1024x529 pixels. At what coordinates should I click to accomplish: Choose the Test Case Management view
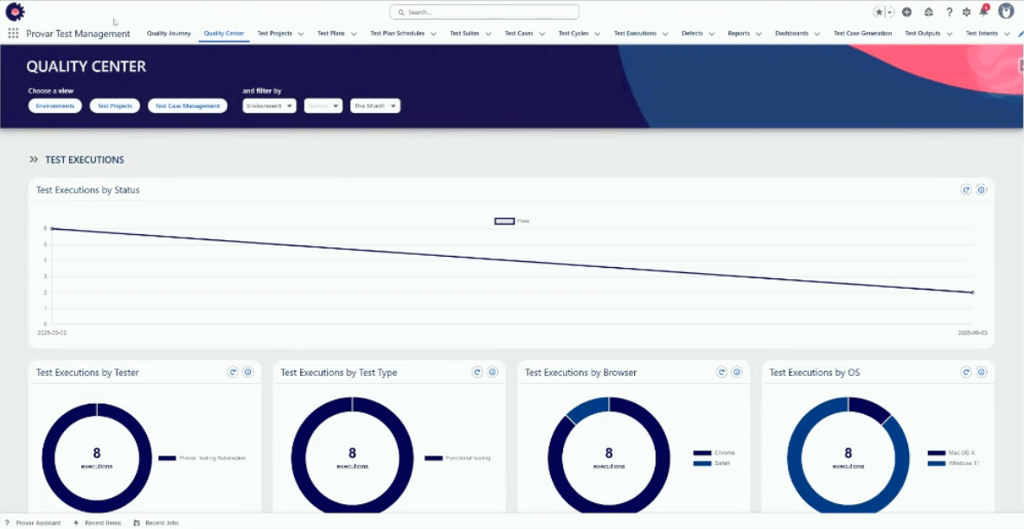[x=187, y=106]
